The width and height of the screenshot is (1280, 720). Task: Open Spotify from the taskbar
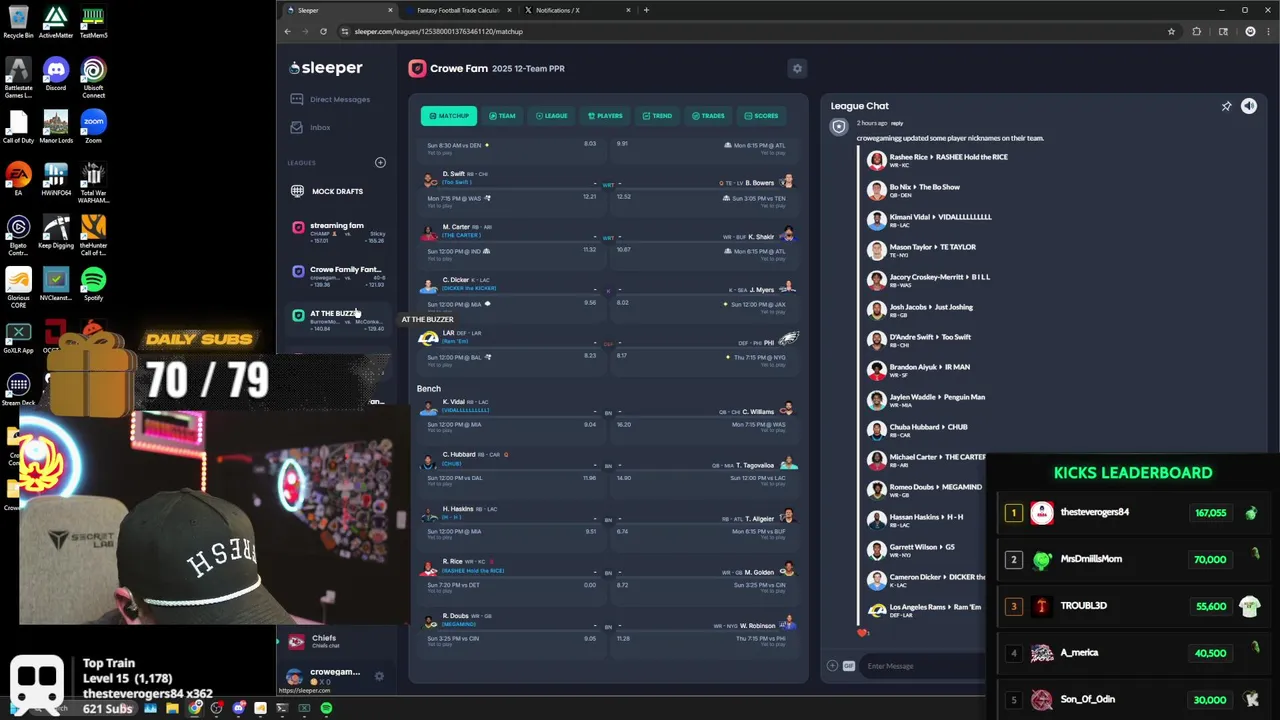pyautogui.click(x=326, y=708)
